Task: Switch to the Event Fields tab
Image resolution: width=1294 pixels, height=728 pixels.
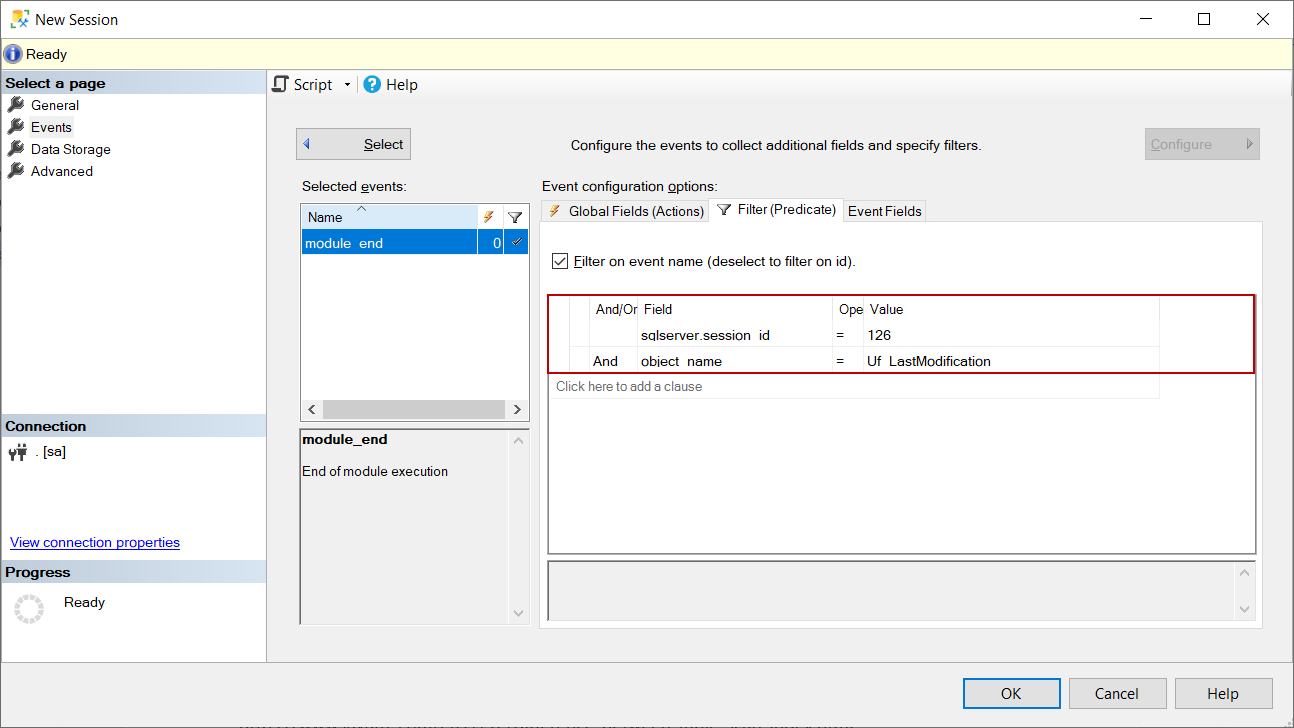Action: (884, 211)
